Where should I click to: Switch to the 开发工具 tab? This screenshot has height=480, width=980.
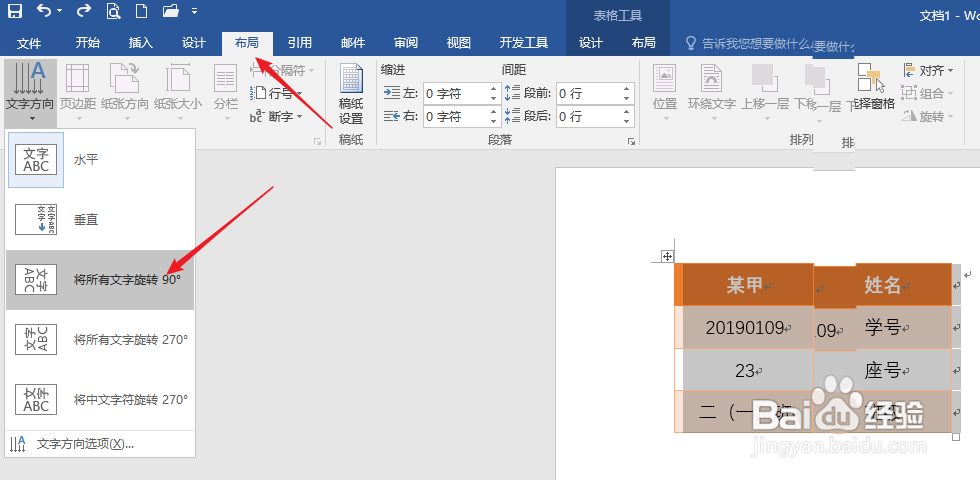point(524,43)
